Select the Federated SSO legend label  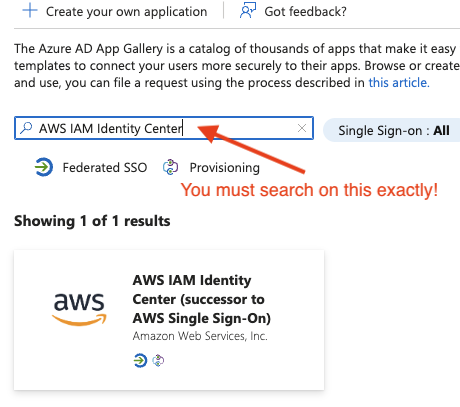pos(105,167)
